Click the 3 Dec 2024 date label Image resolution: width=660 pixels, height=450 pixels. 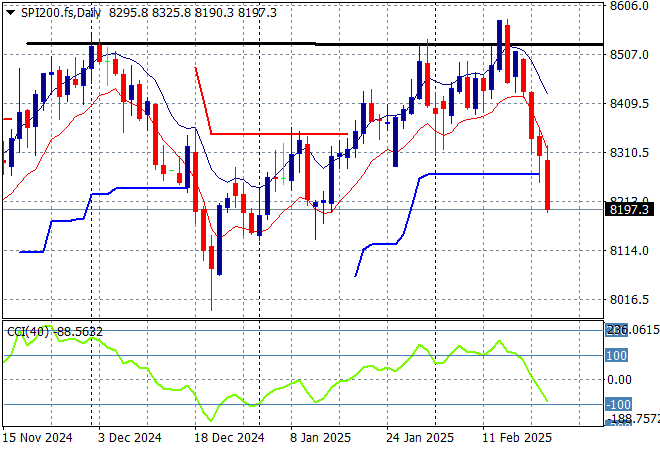click(129, 438)
